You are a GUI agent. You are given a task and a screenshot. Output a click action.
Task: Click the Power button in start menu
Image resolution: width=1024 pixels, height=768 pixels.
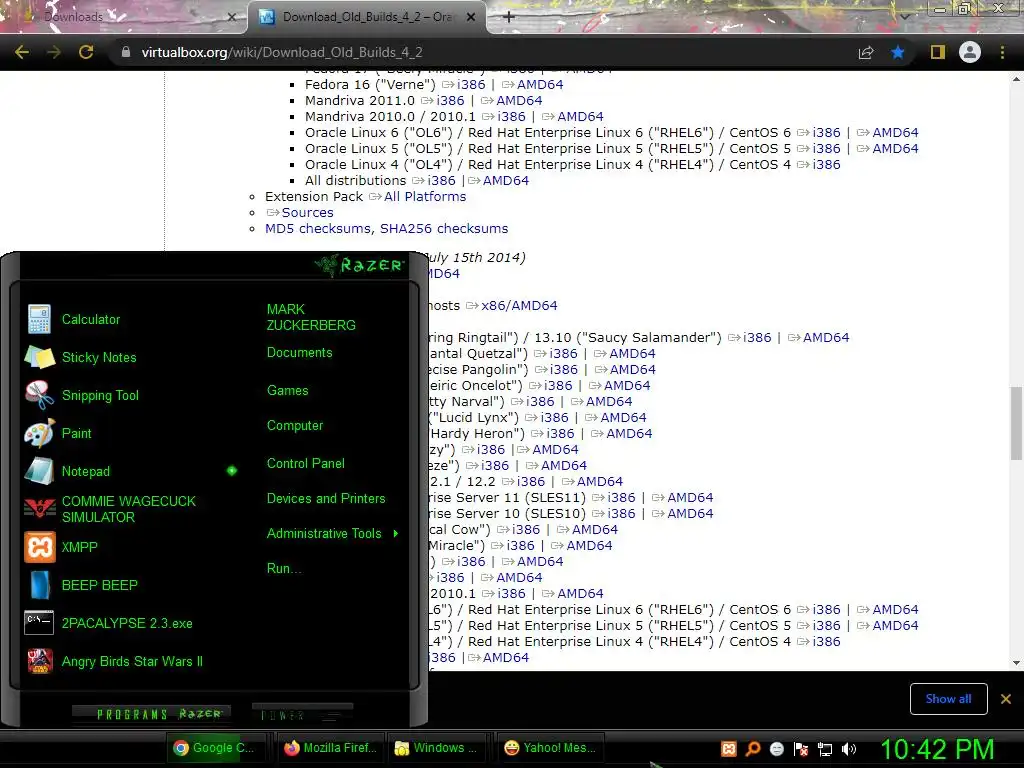coord(302,714)
